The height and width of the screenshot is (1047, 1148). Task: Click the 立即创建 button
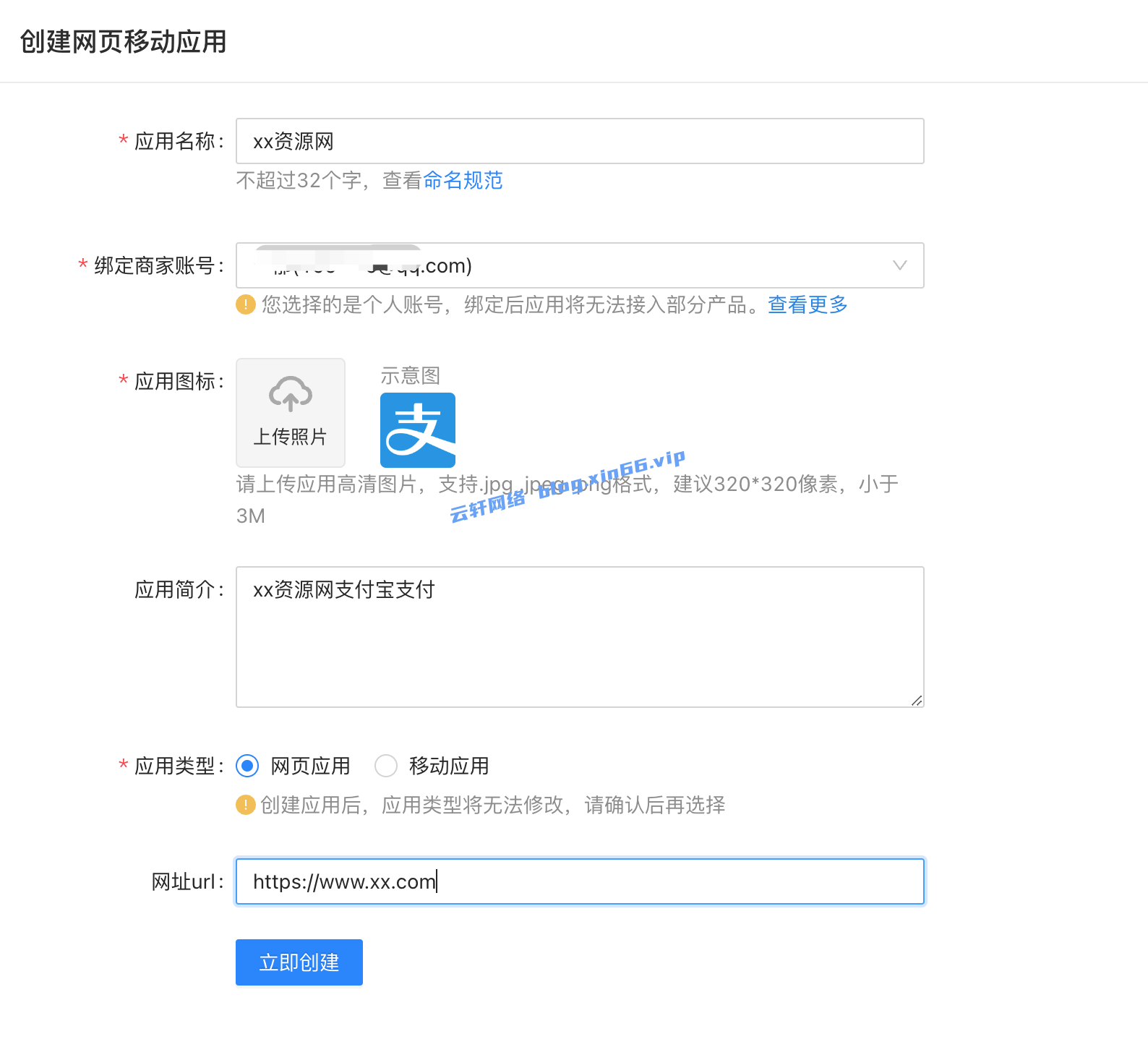[x=299, y=962]
